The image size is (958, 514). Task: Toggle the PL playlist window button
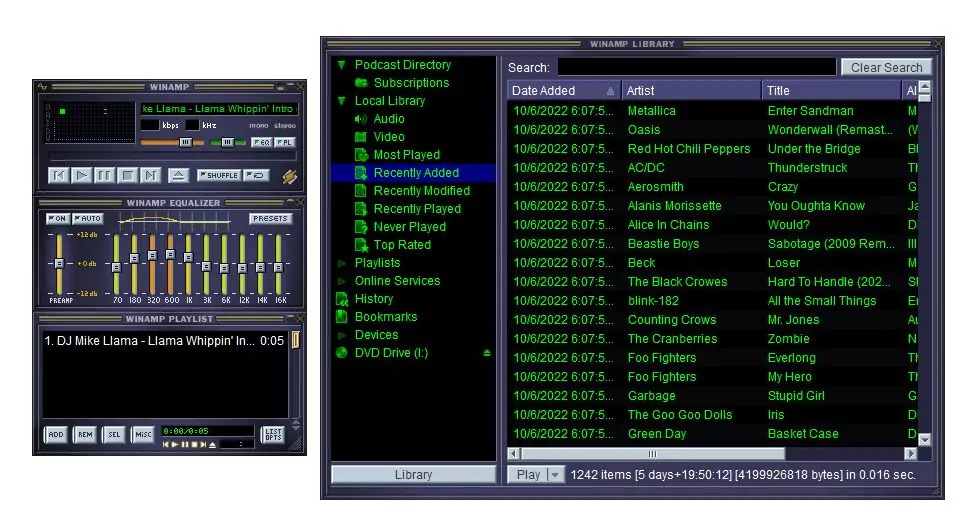pyautogui.click(x=285, y=142)
